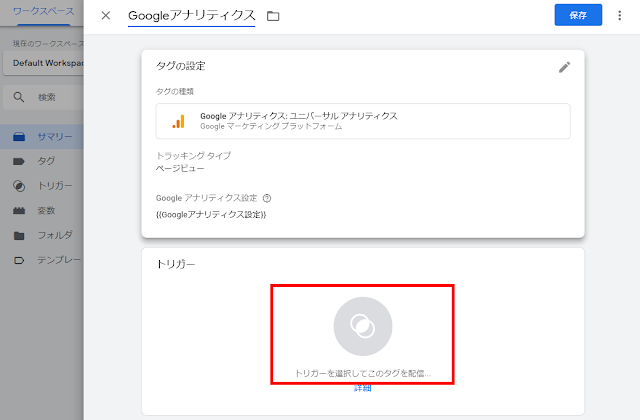The image size is (640, 420).
Task: Focus the 検索 search field
Action: coord(43,97)
